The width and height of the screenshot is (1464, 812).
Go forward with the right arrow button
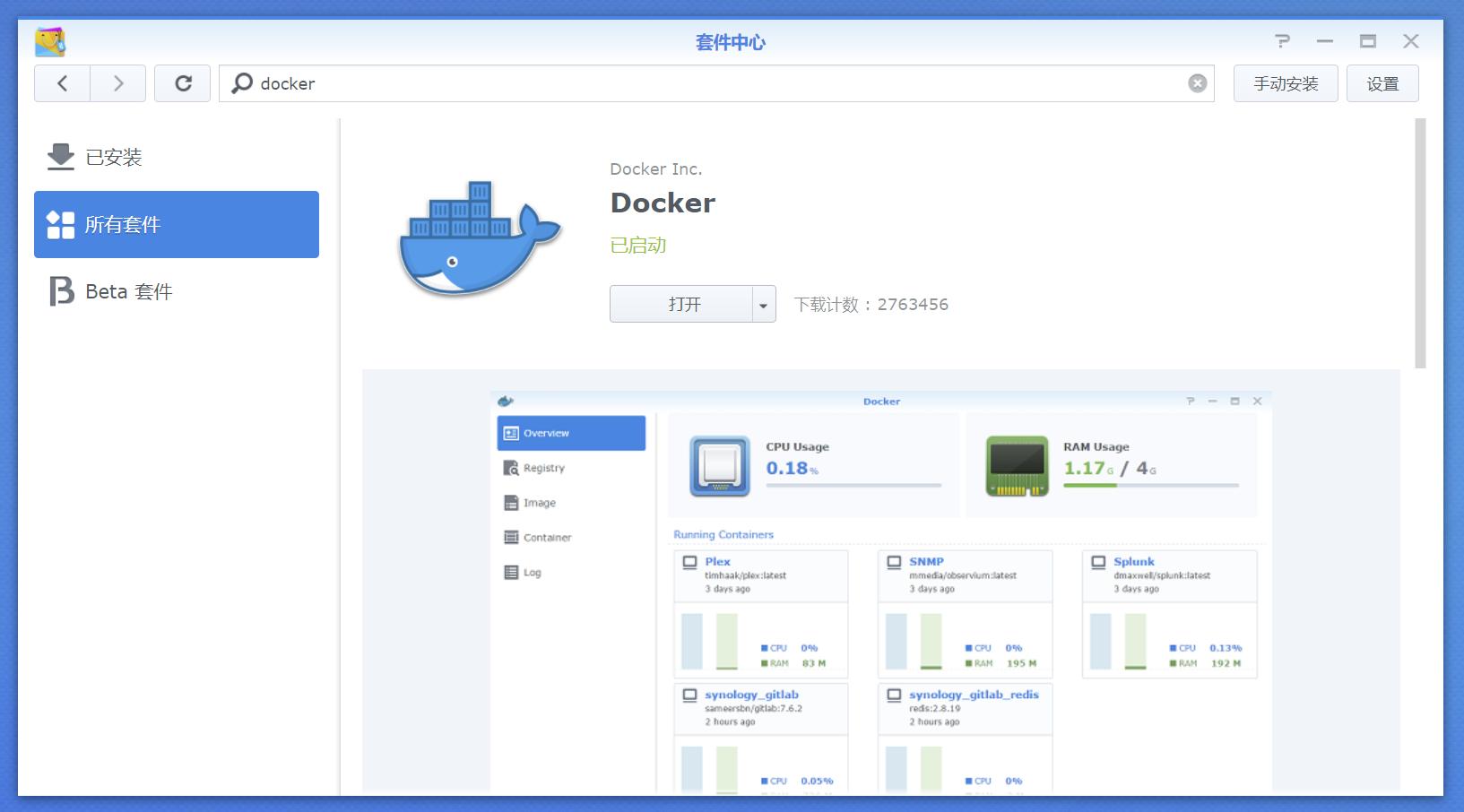tap(117, 83)
